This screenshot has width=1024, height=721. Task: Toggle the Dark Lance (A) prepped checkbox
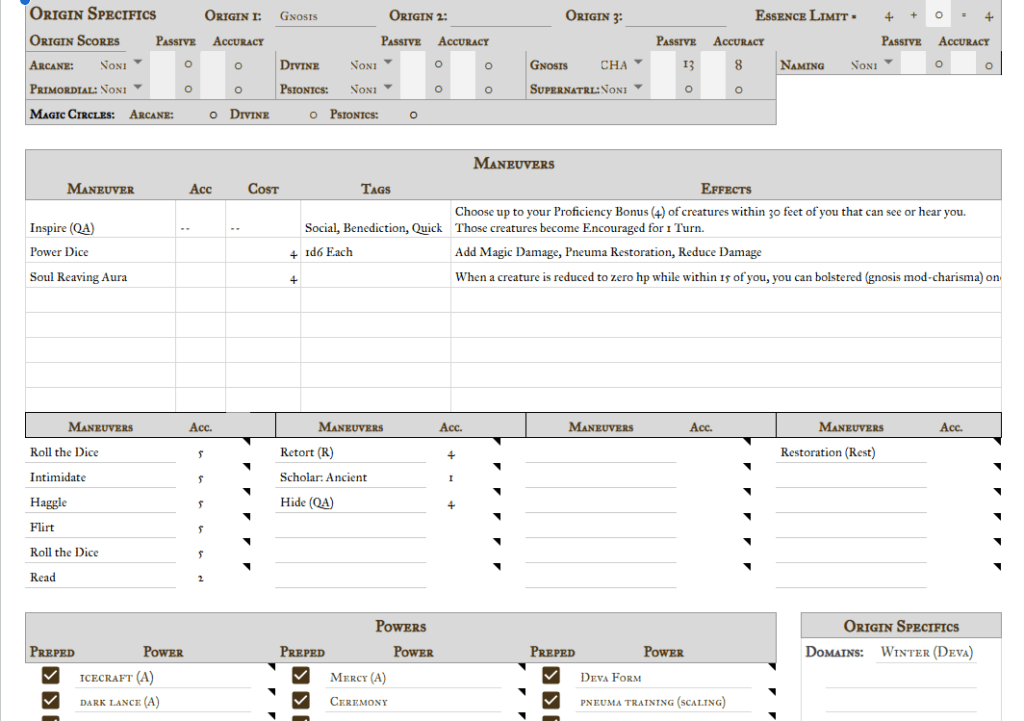50,700
